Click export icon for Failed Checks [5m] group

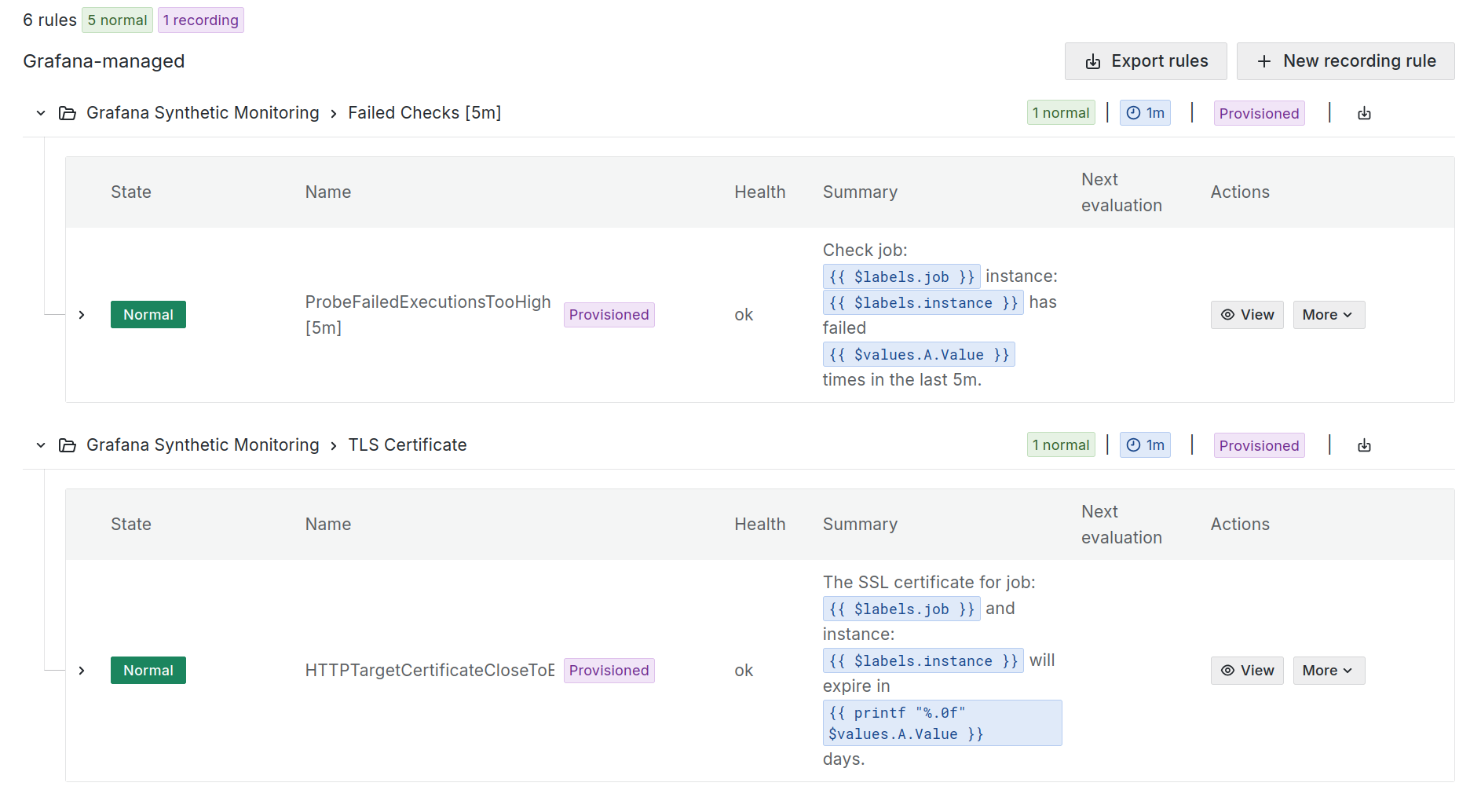1364,113
